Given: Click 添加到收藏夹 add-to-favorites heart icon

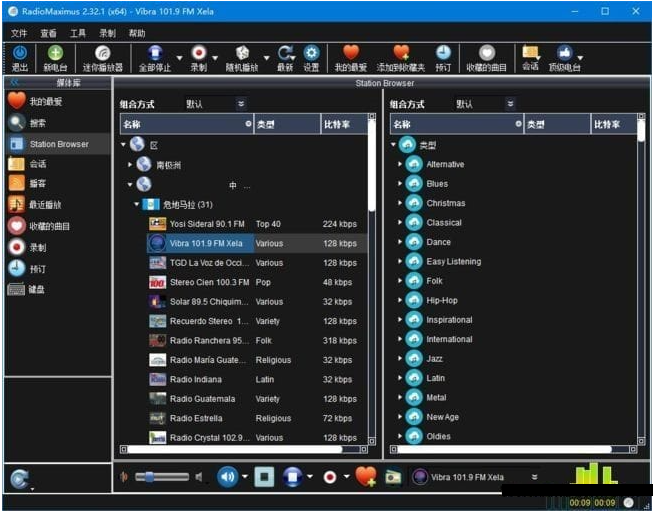Looking at the screenshot, I should (x=401, y=53).
